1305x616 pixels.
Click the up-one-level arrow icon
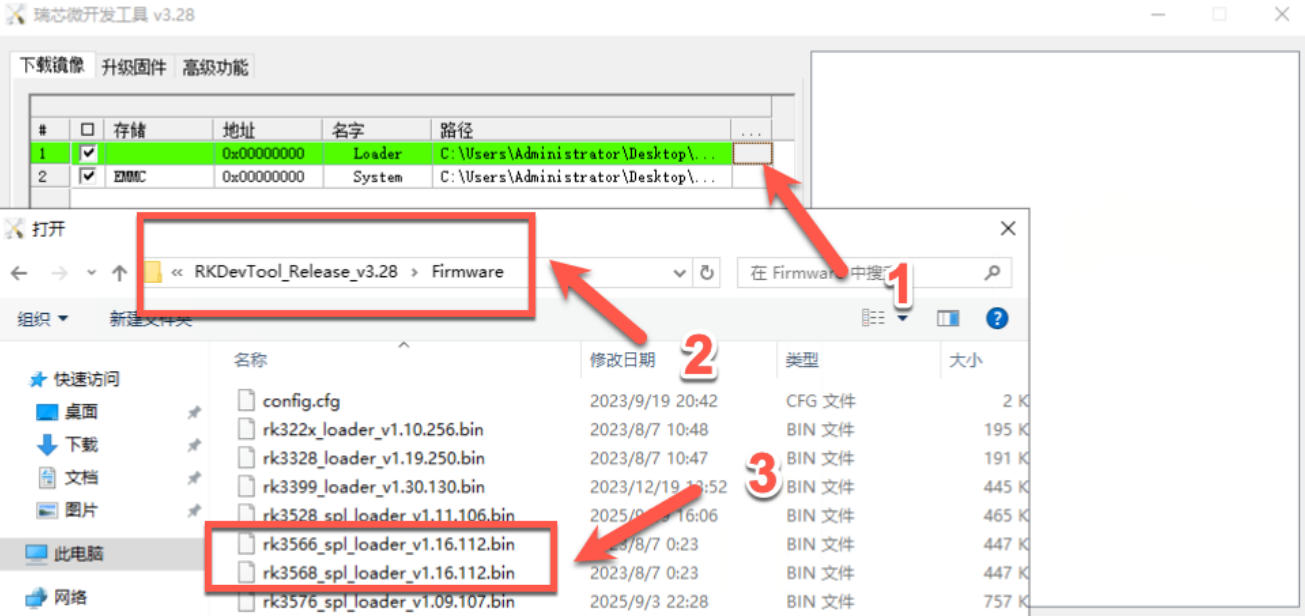pos(120,273)
